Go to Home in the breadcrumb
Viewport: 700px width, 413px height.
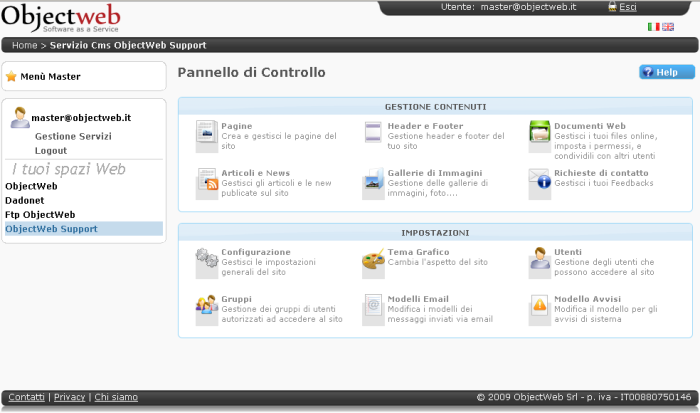click(25, 45)
